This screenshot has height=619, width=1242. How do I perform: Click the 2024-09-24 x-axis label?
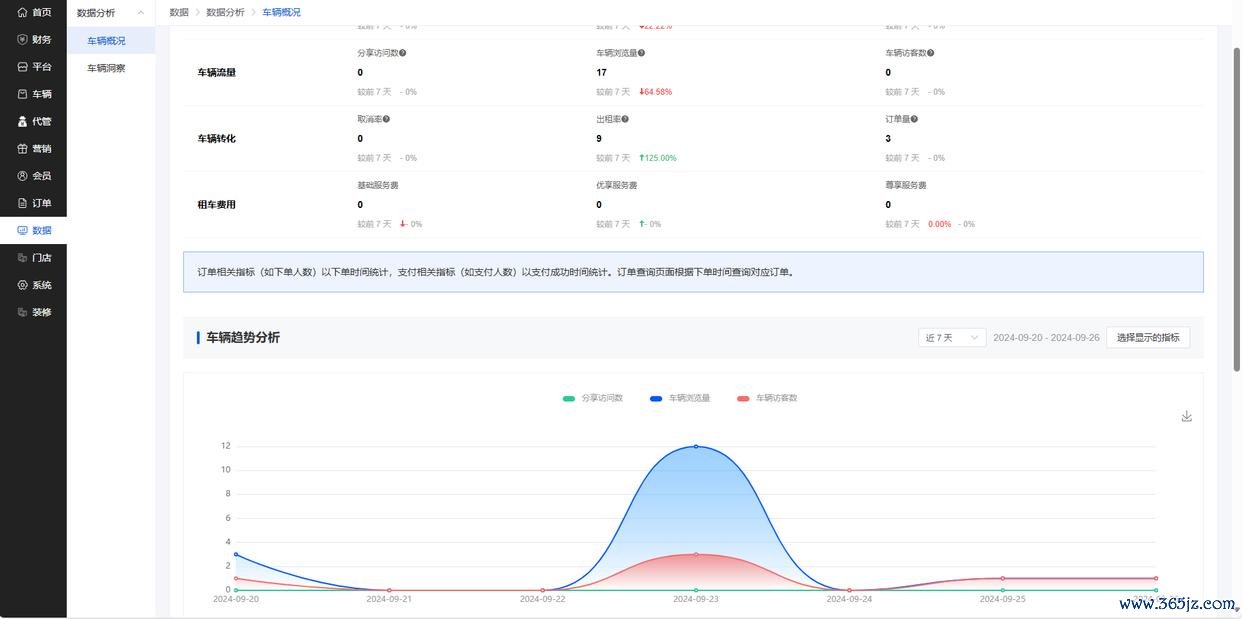pos(849,599)
